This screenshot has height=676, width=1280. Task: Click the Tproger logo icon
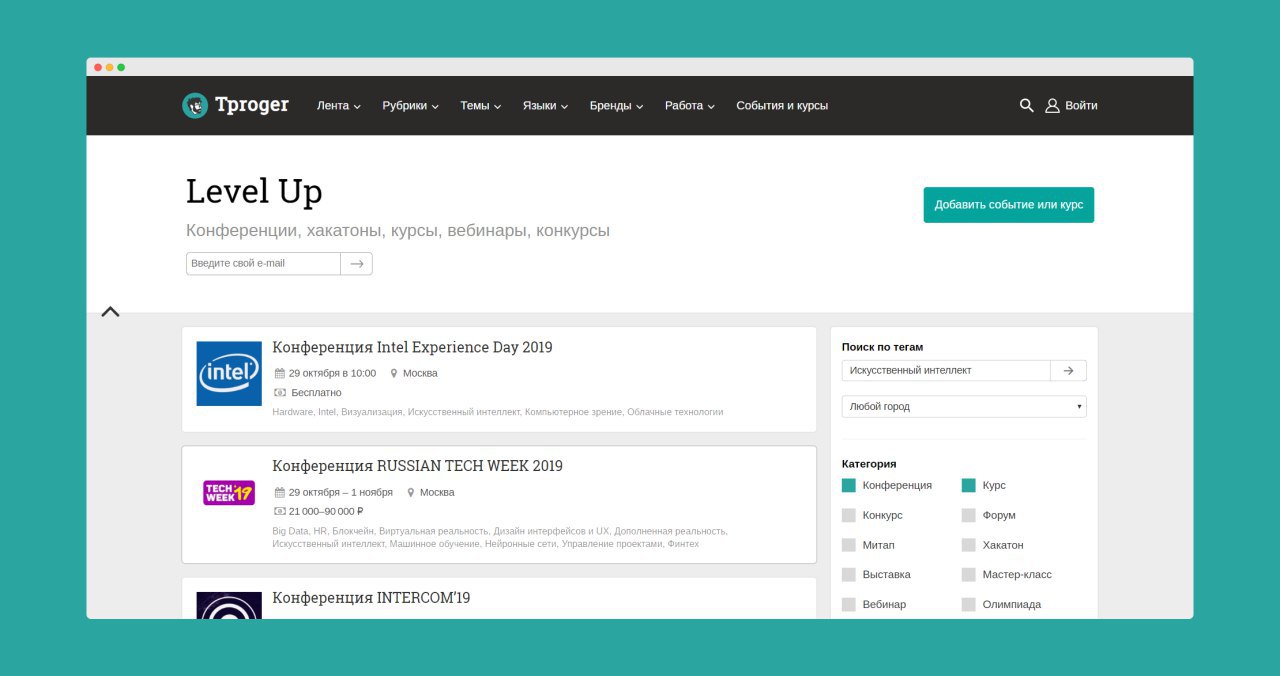(x=195, y=105)
